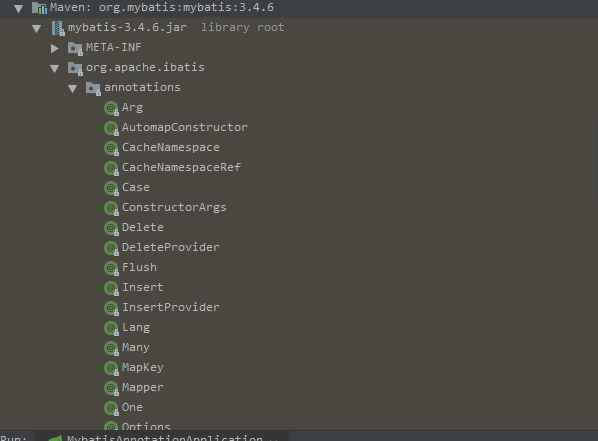The height and width of the screenshot is (441, 598).
Task: Collapse the mybatis-3.4.6.jar tree node
Action: (x=37, y=28)
